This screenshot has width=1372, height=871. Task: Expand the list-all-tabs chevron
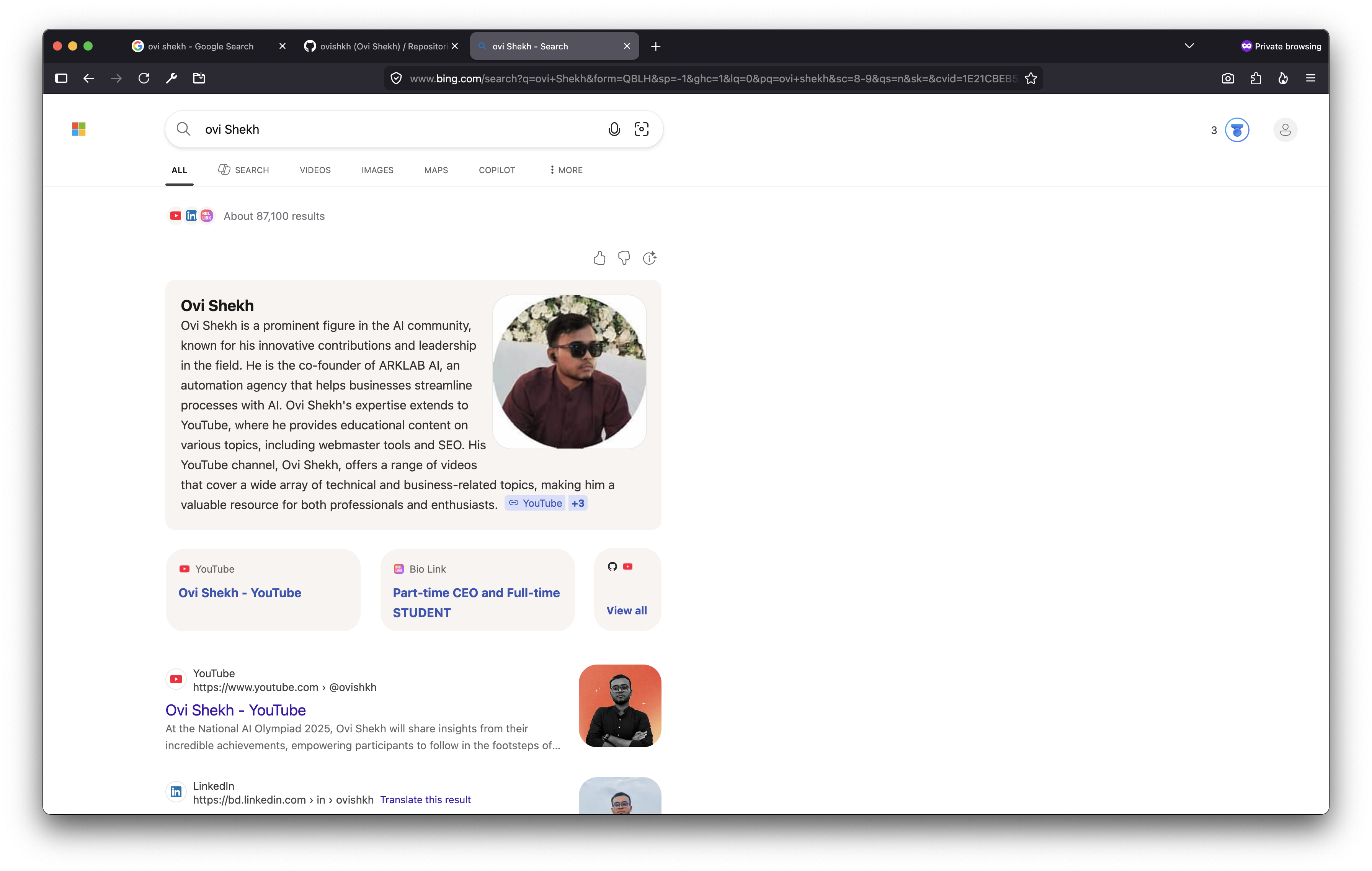point(1189,46)
